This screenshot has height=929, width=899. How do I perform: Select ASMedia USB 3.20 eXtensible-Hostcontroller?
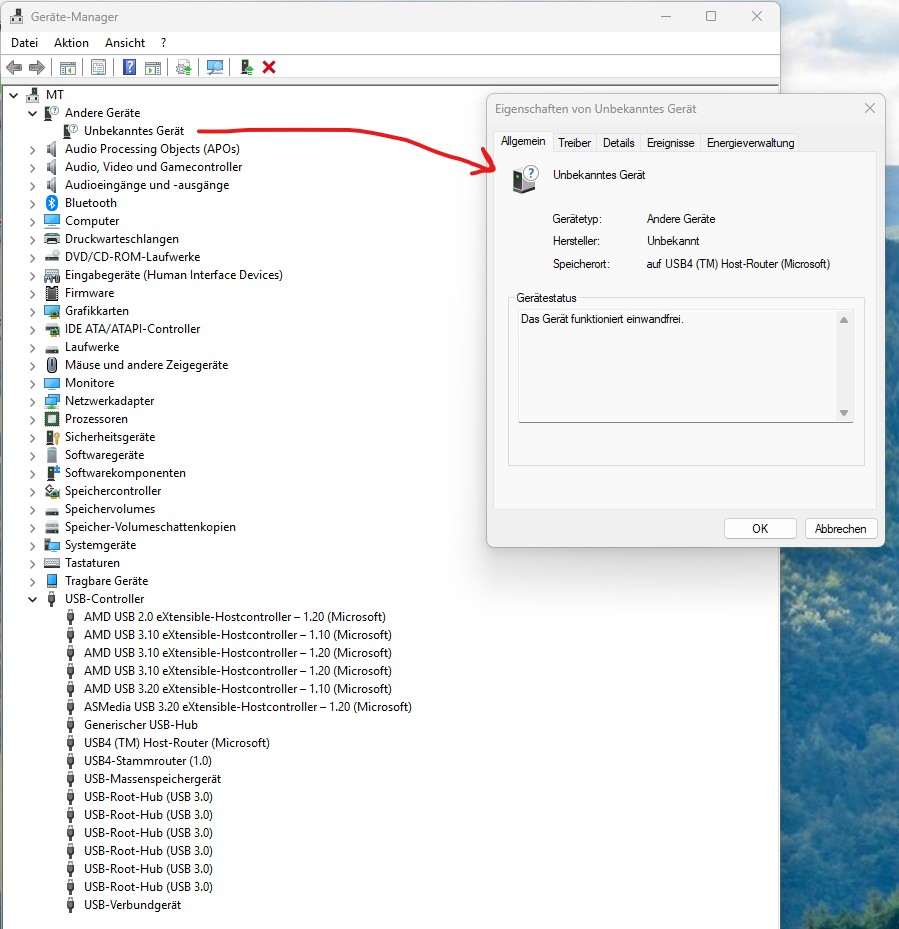tap(248, 707)
